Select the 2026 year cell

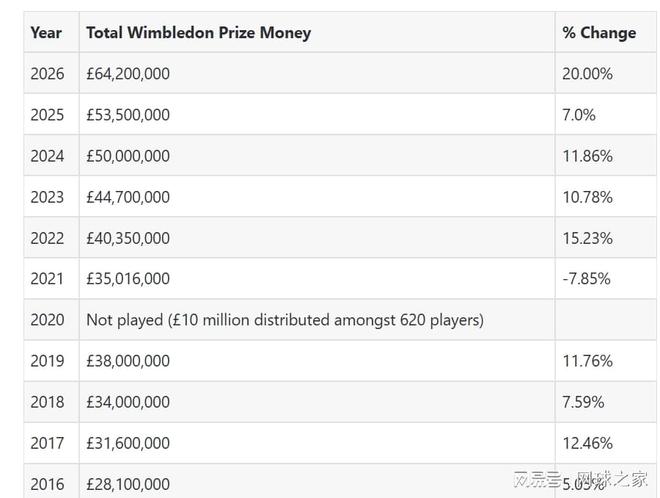click(x=47, y=74)
